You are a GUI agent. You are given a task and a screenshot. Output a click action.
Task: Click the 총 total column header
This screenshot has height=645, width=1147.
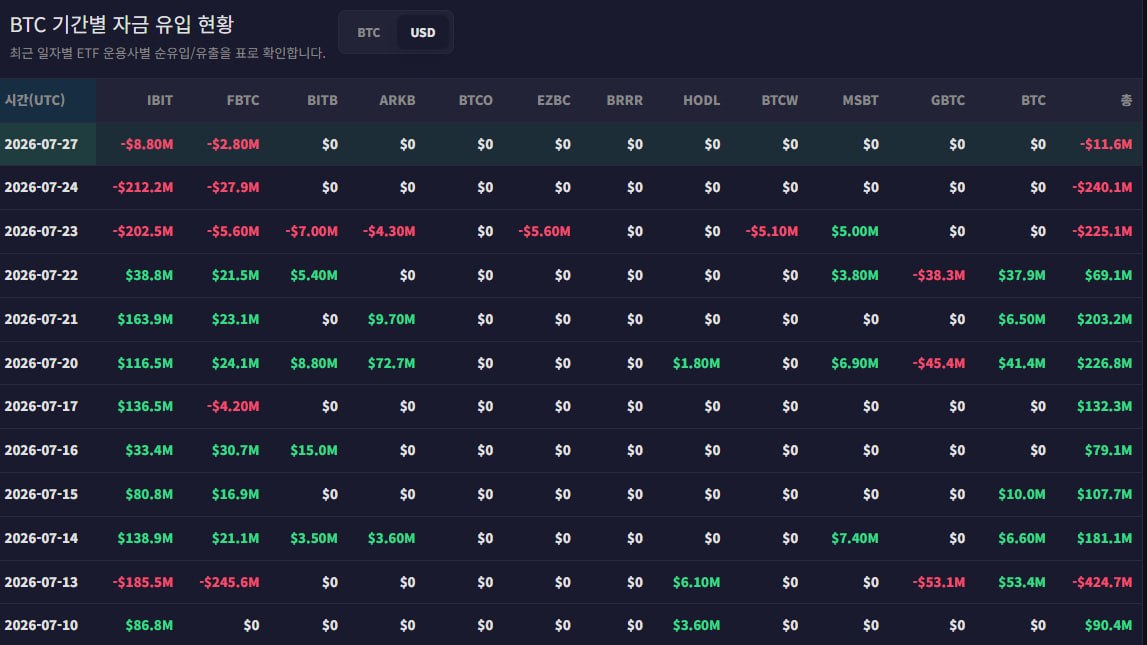click(1126, 100)
